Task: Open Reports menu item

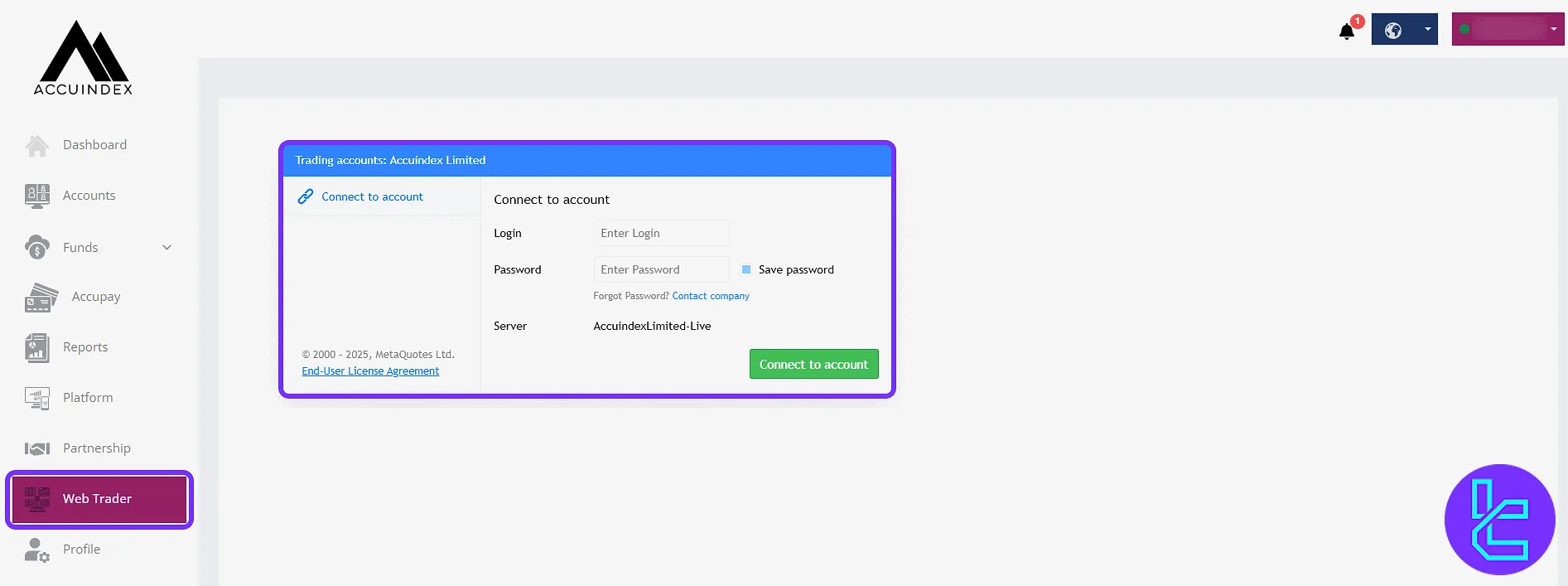Action: tap(85, 347)
